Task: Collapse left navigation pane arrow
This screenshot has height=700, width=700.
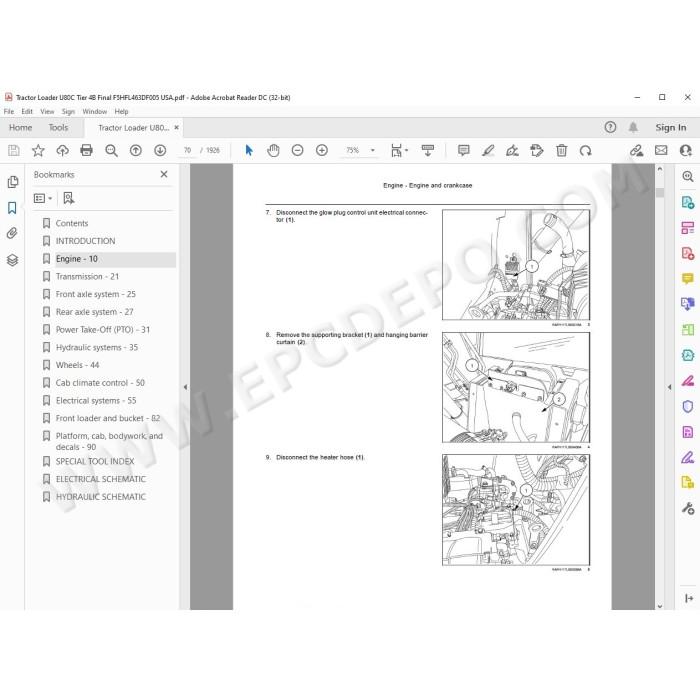Action: coord(185,387)
